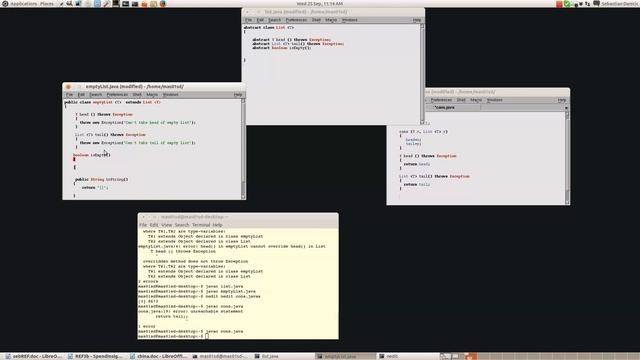This screenshot has width=640, height=360.
Task: Click the Firefox launcher icon in top panel
Action: pos(163,4)
